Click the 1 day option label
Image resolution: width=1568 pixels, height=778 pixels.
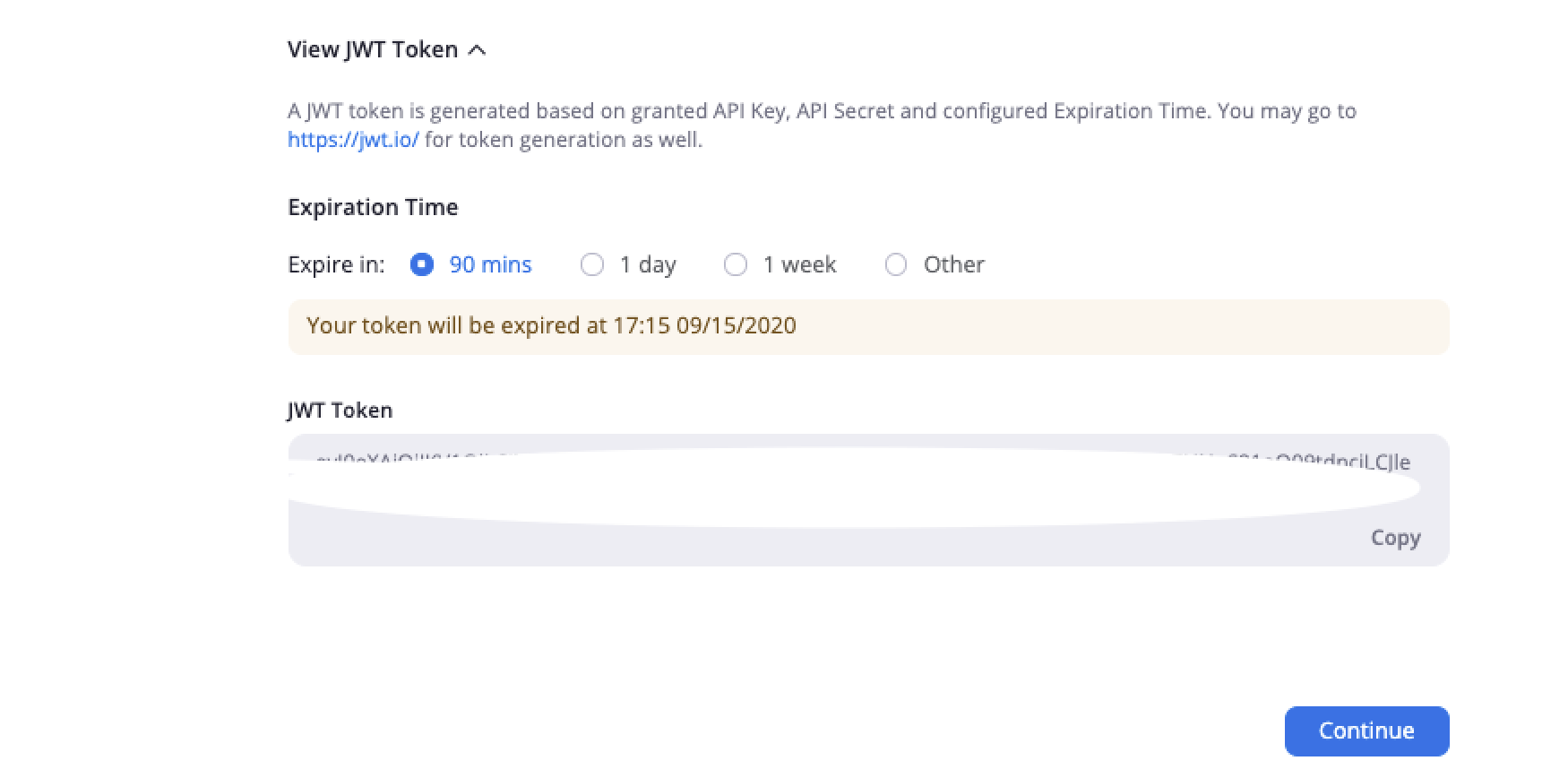(x=648, y=264)
